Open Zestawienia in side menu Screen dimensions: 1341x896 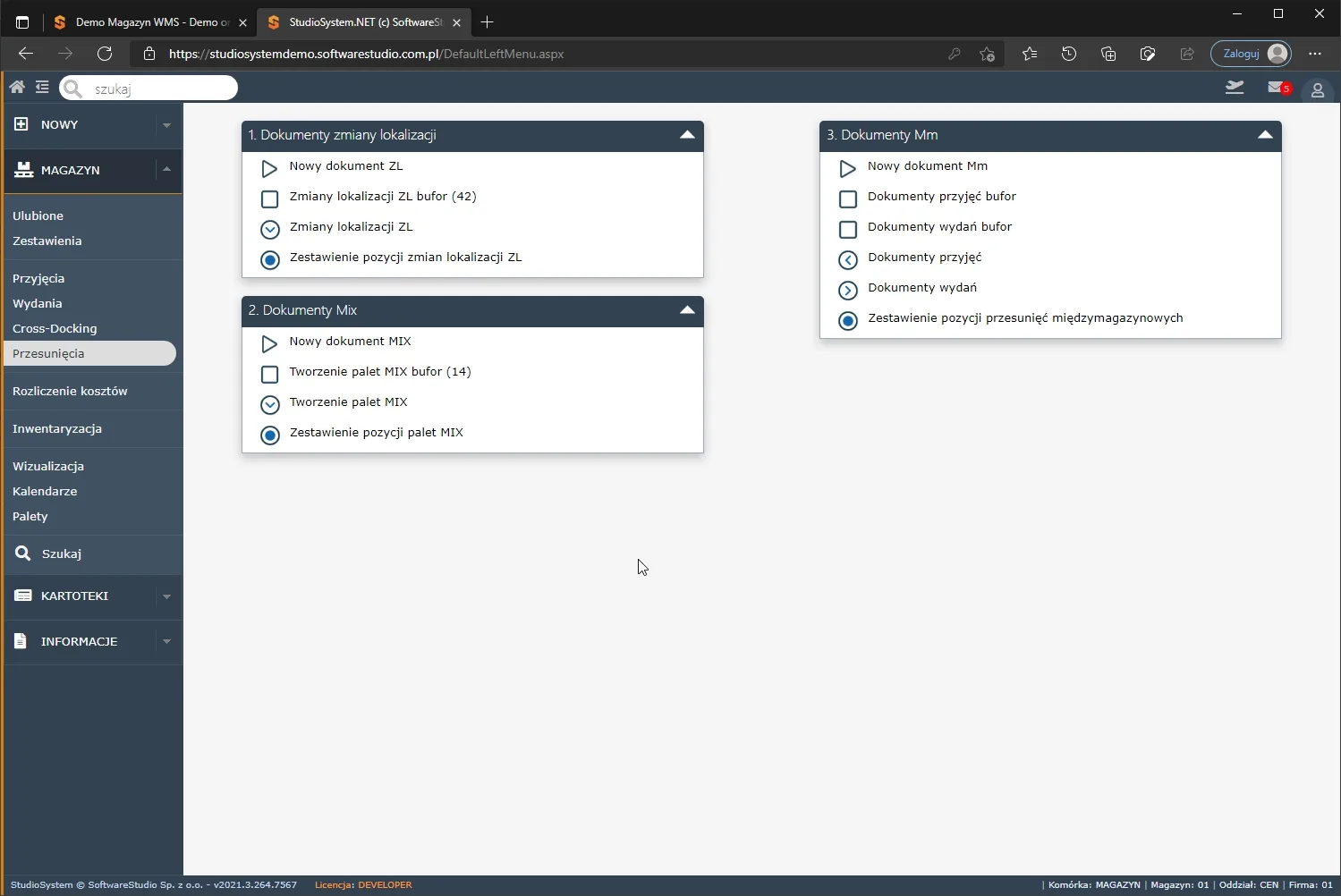pos(47,241)
